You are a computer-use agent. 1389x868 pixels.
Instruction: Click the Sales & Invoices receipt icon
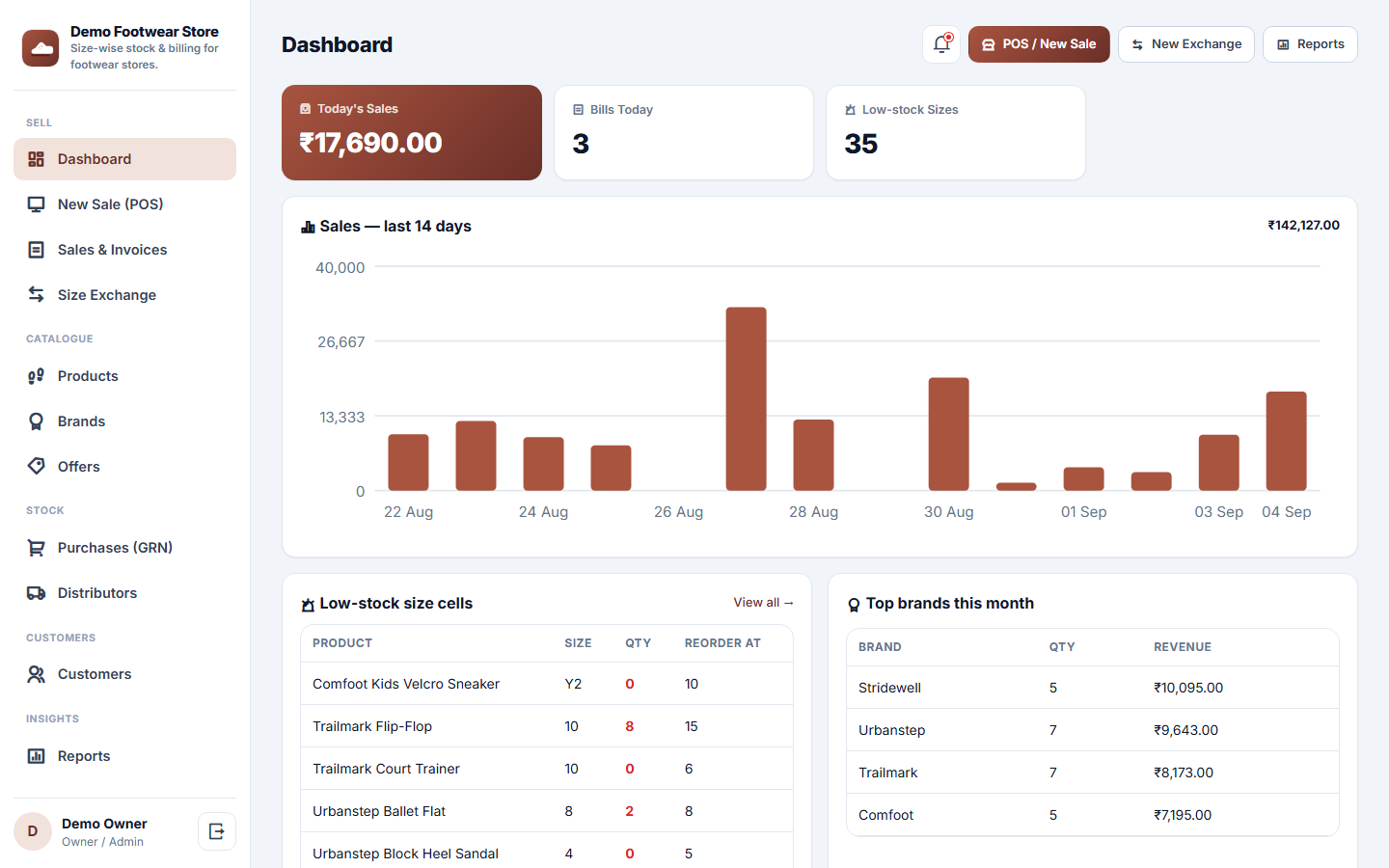[37, 250]
